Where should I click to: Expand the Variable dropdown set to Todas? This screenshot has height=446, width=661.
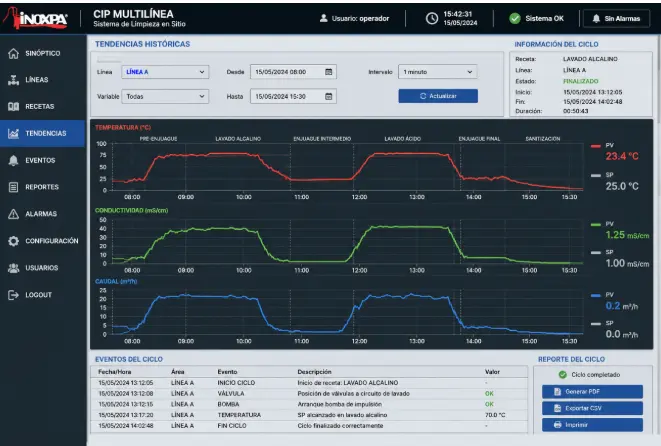165,97
